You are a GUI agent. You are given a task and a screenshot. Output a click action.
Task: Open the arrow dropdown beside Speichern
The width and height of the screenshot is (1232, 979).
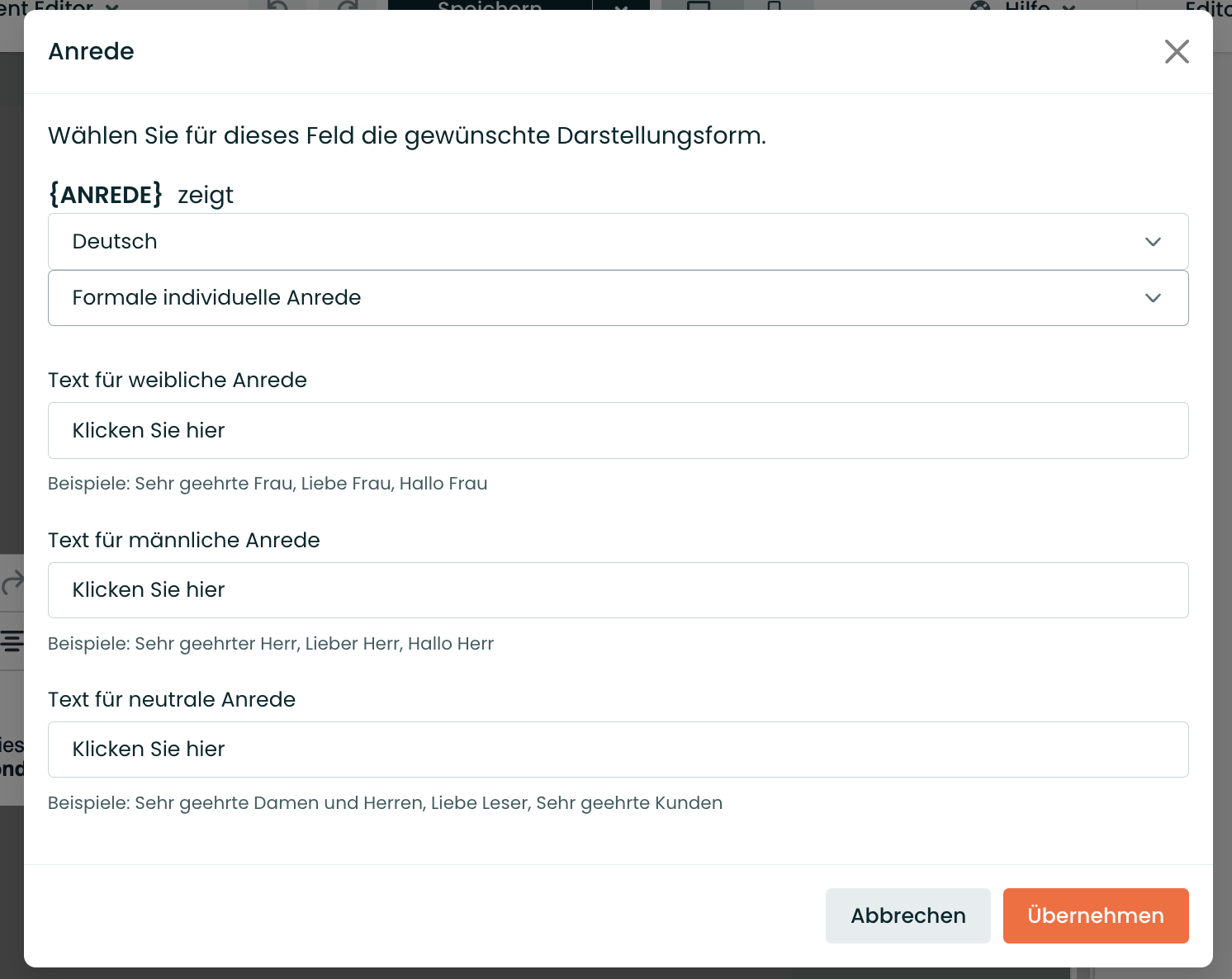621,6
